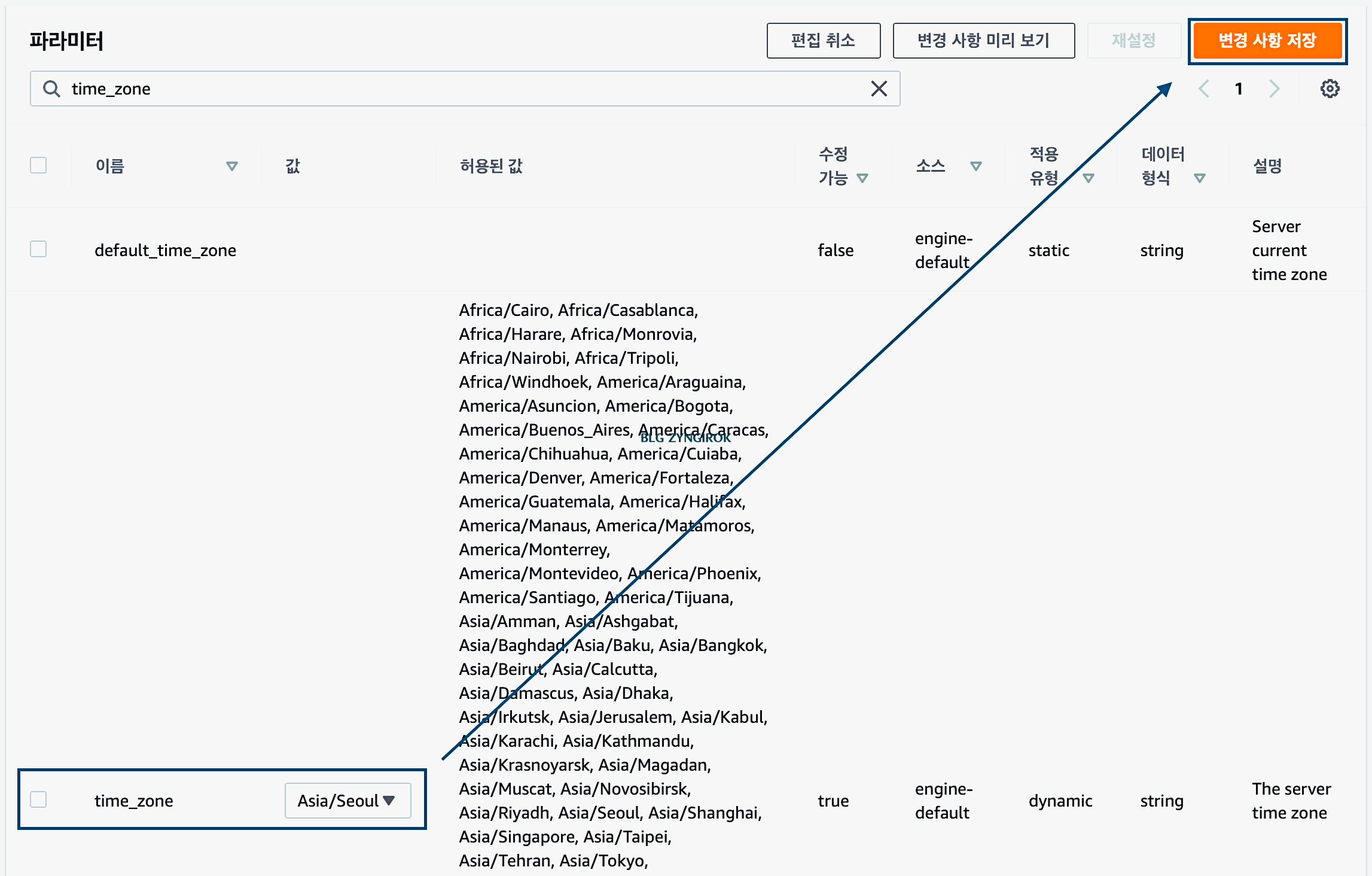Viewport: 1372px width, 876px height.
Task: Click 변경 사항 저장 button
Action: click(1267, 41)
